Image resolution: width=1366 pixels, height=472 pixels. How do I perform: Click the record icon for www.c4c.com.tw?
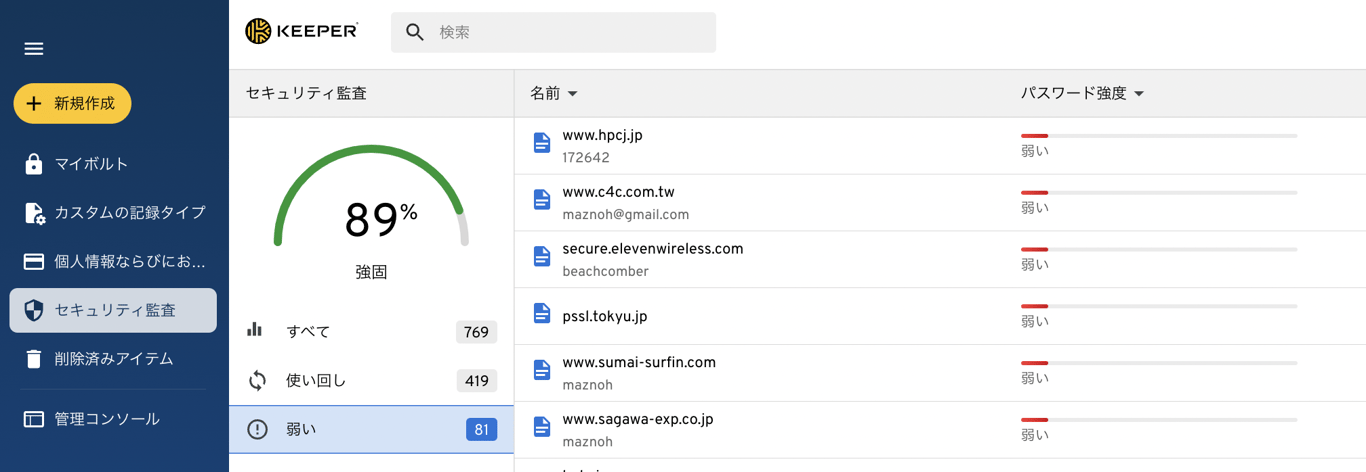542,200
